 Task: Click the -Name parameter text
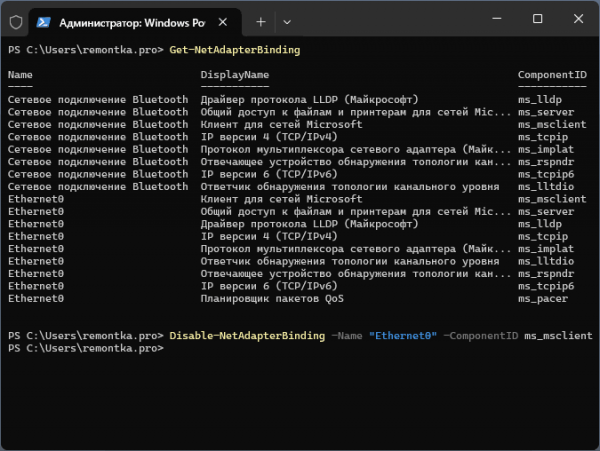click(347, 336)
